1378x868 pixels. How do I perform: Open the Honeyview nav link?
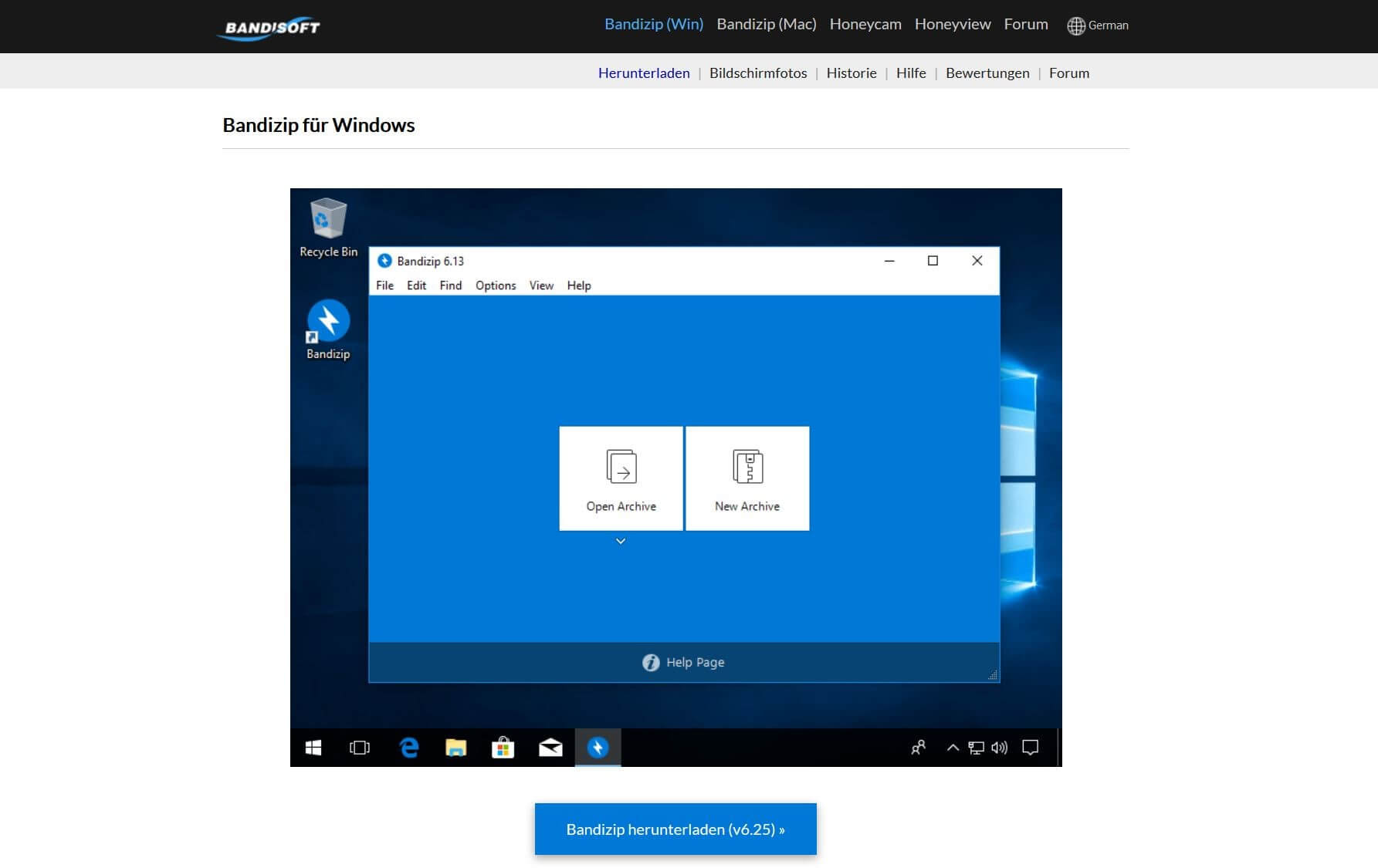[953, 25]
